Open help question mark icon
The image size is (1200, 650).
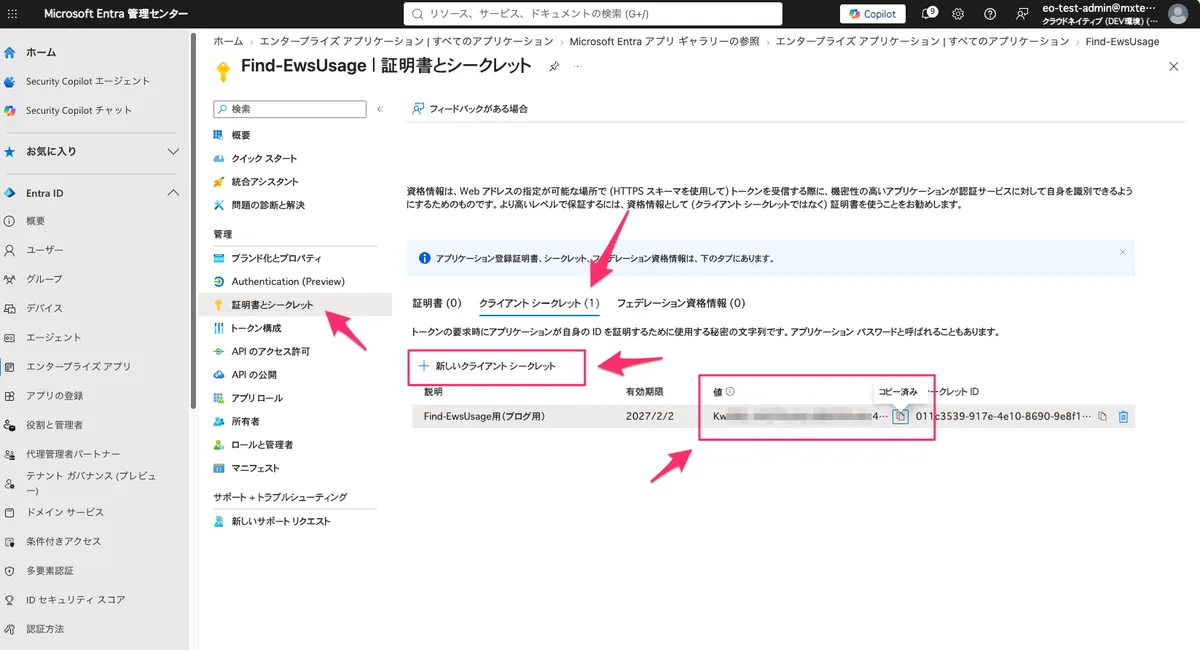click(x=990, y=14)
